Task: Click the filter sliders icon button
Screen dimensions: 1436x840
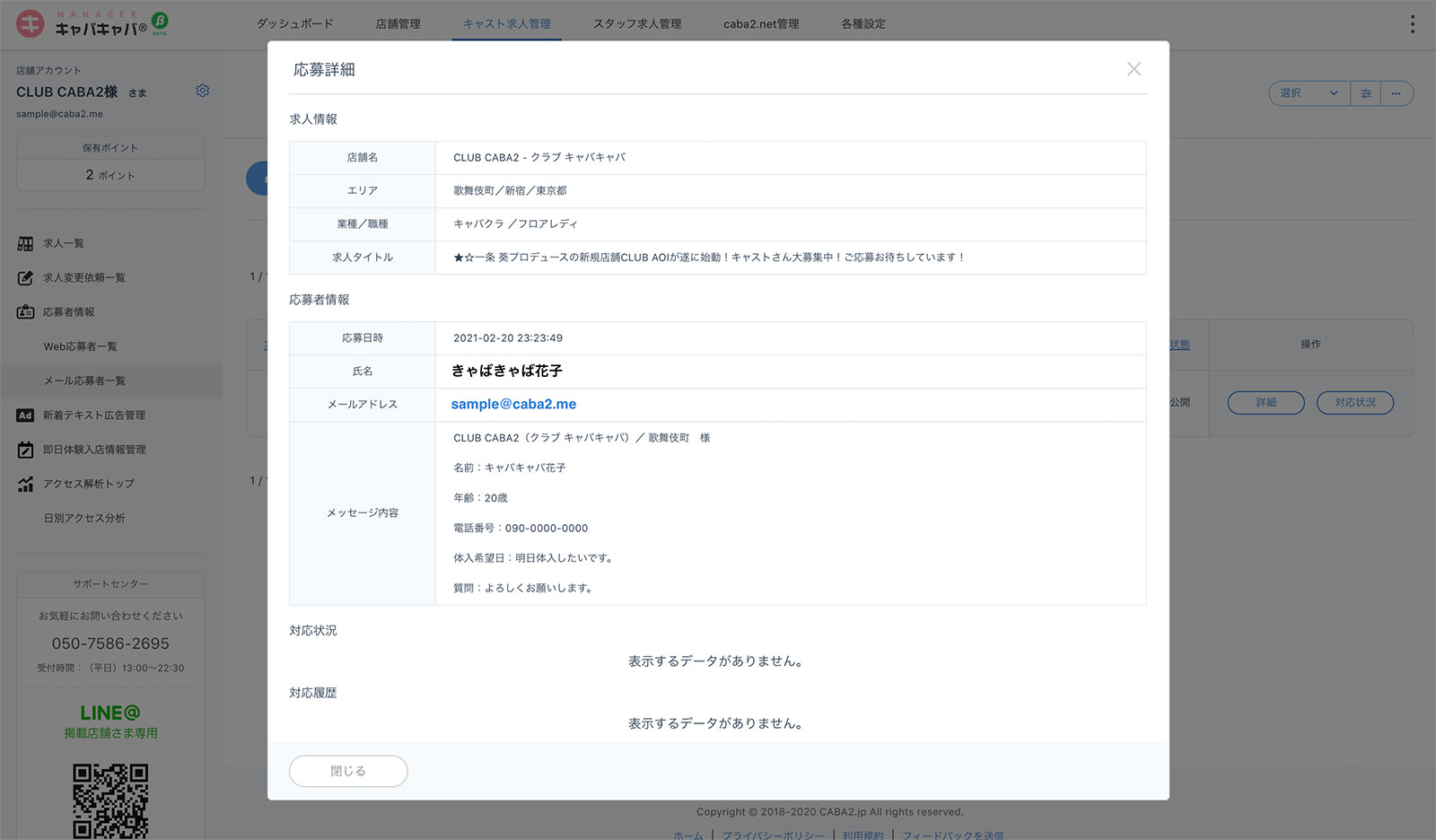Action: (x=1366, y=93)
